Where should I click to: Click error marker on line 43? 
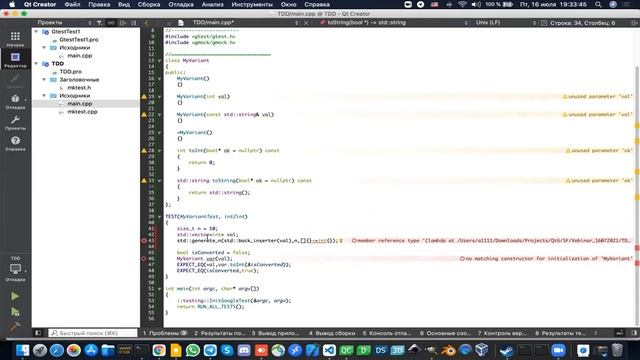(x=144, y=240)
